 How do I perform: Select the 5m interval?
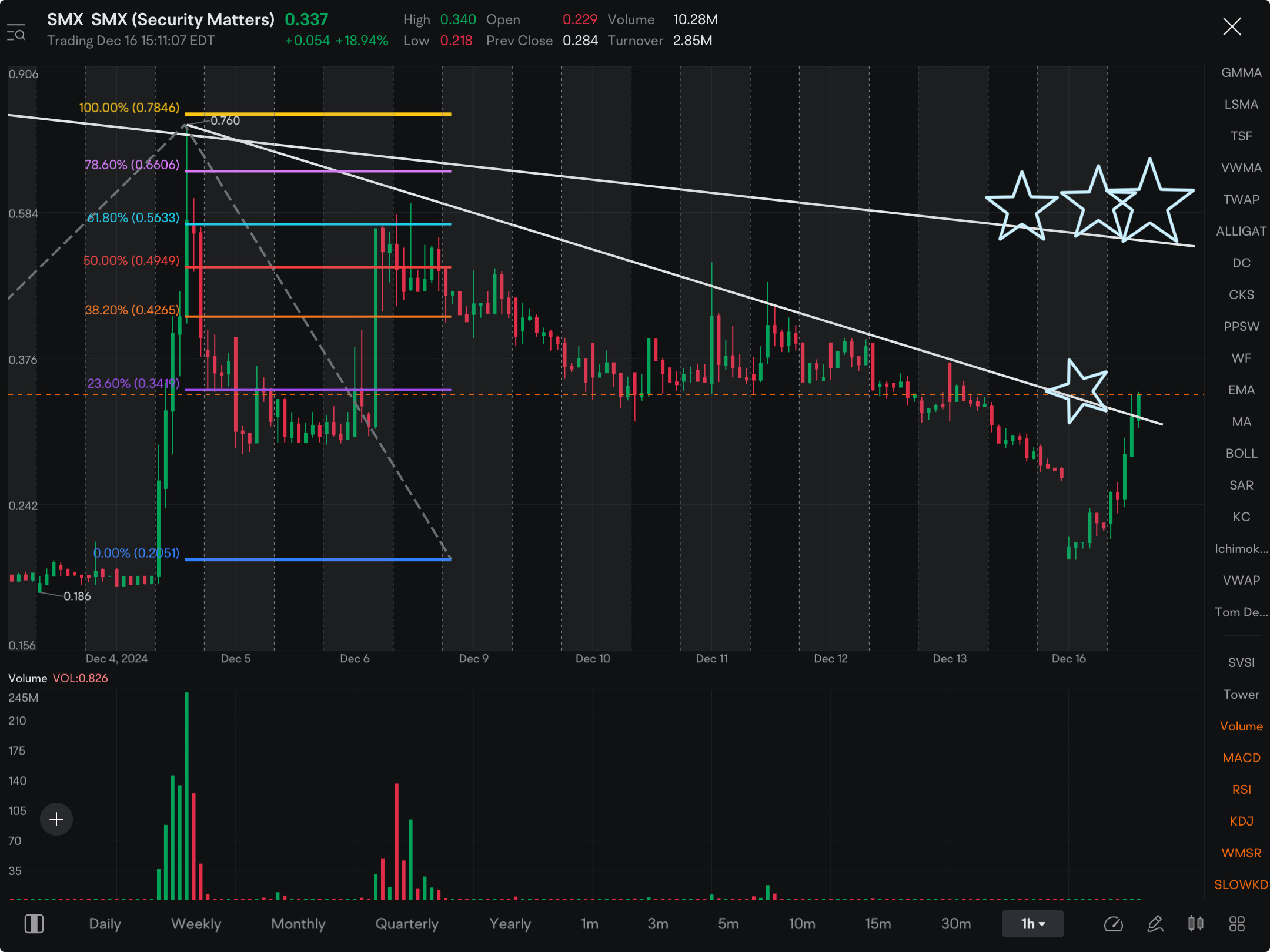click(728, 924)
